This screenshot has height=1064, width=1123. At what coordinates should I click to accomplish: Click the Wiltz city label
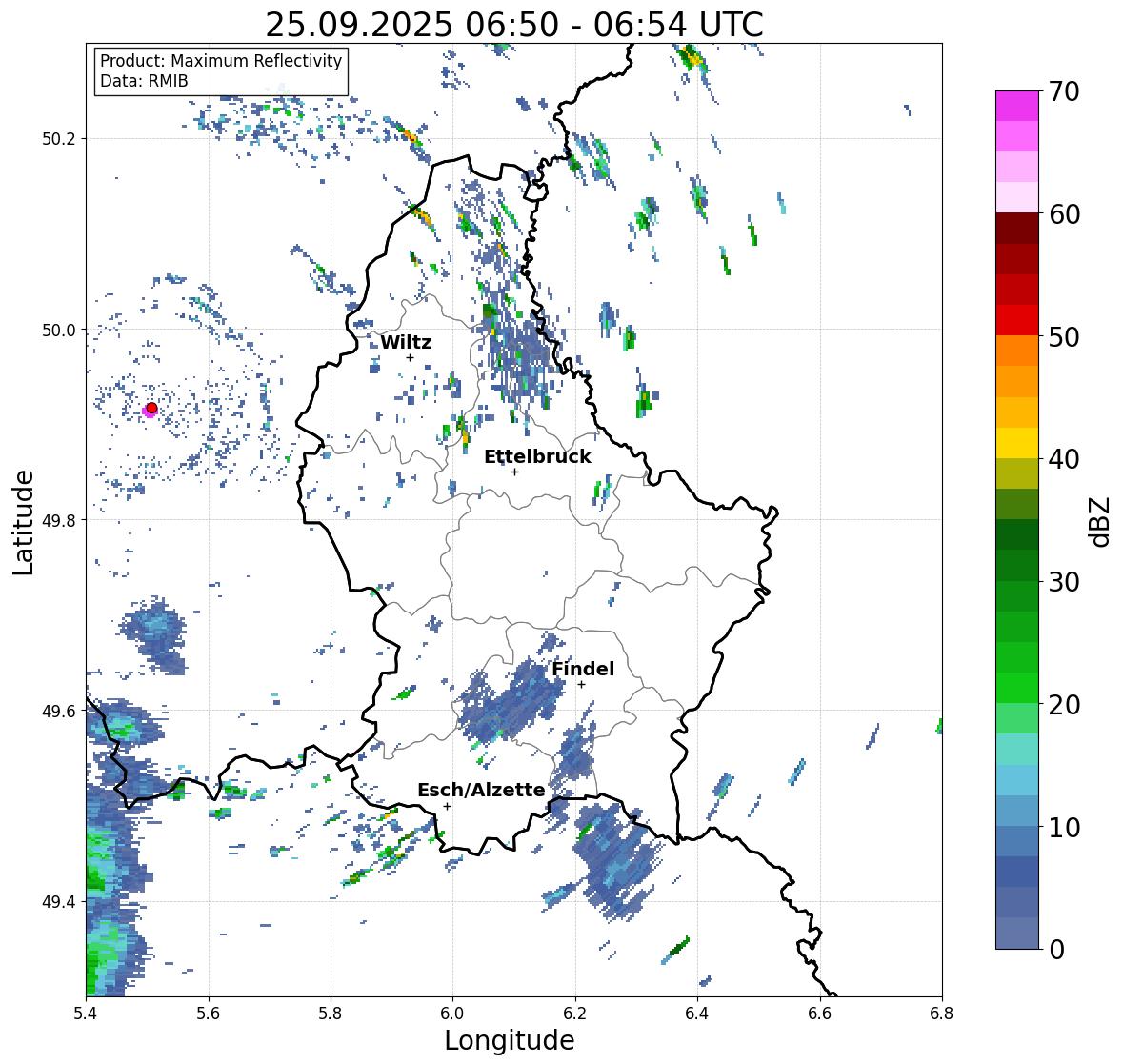coord(406,342)
